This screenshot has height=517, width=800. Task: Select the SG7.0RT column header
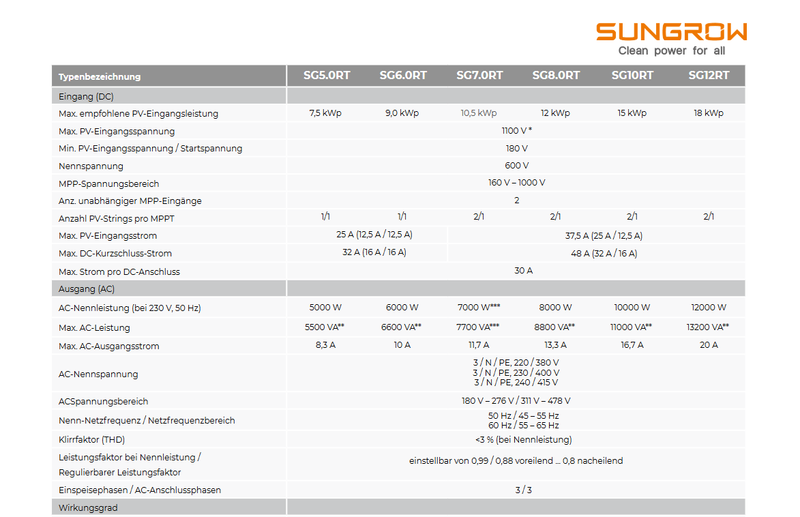(x=479, y=76)
